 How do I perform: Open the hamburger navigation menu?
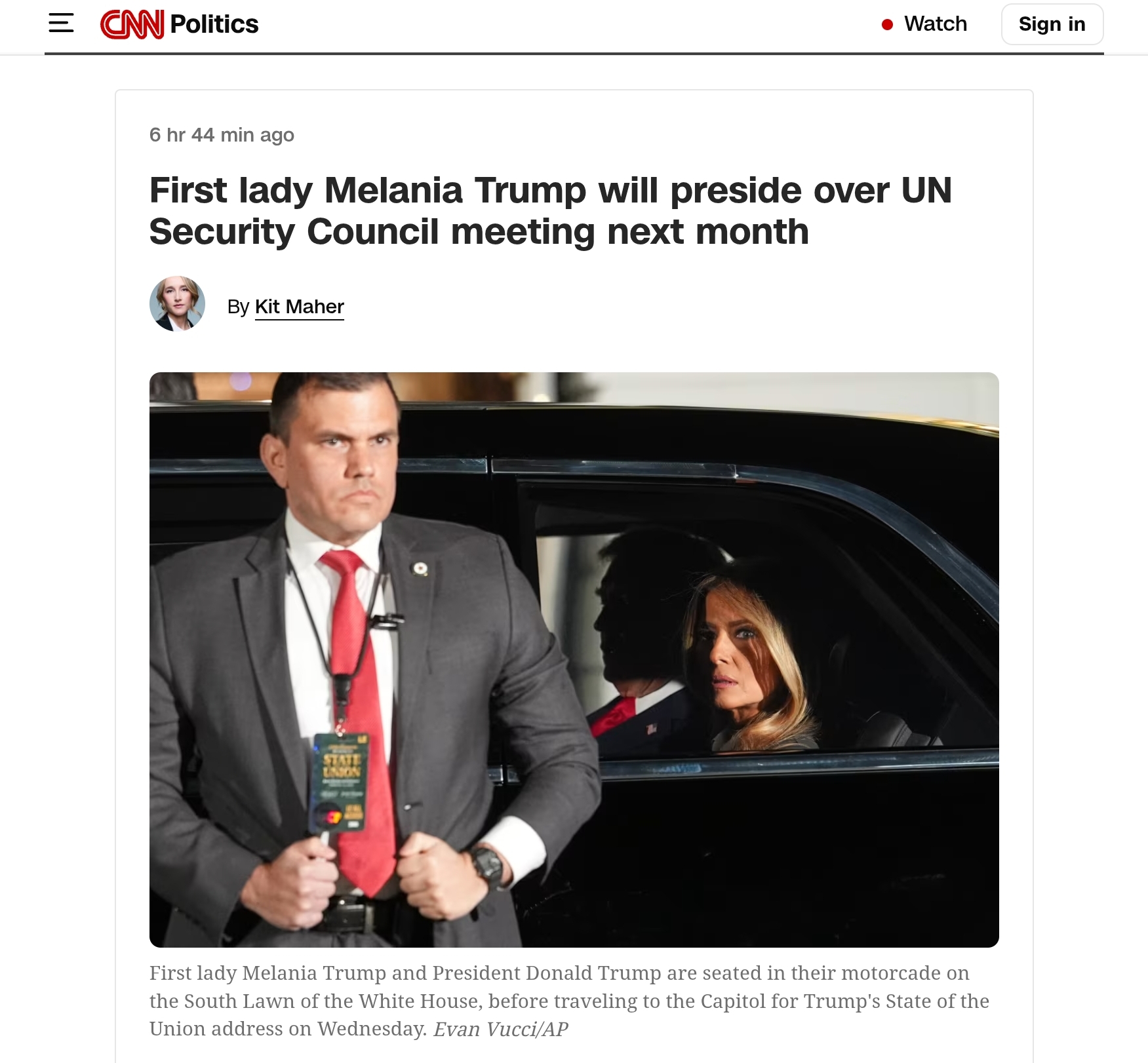61,24
